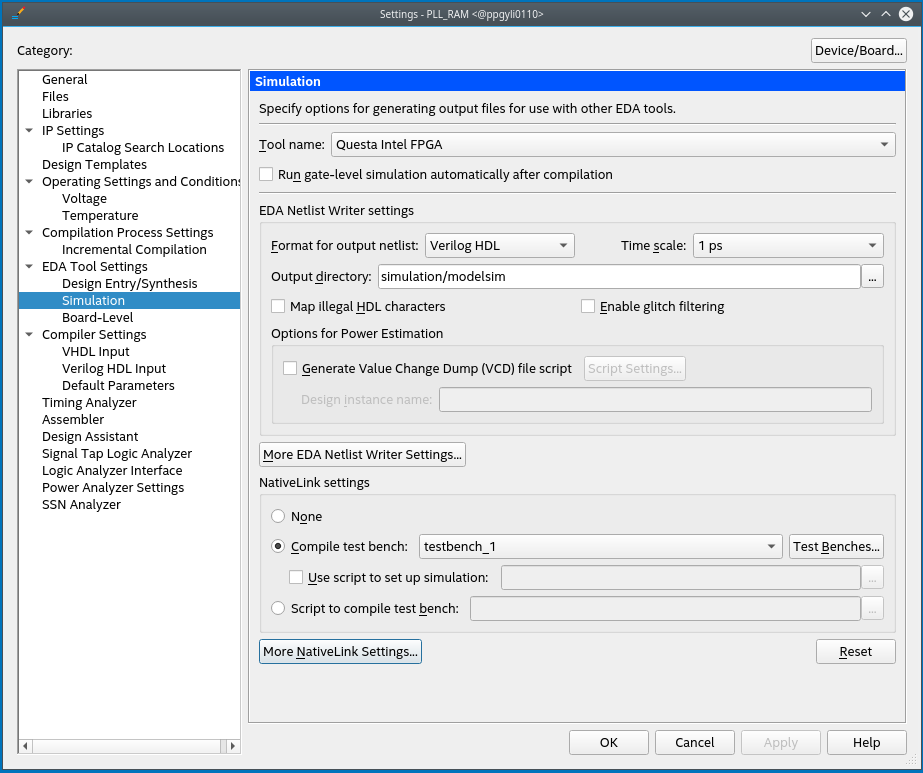The image size is (923, 773).
Task: Collapse the EDA Tool Settings tree node
Action: (29, 267)
